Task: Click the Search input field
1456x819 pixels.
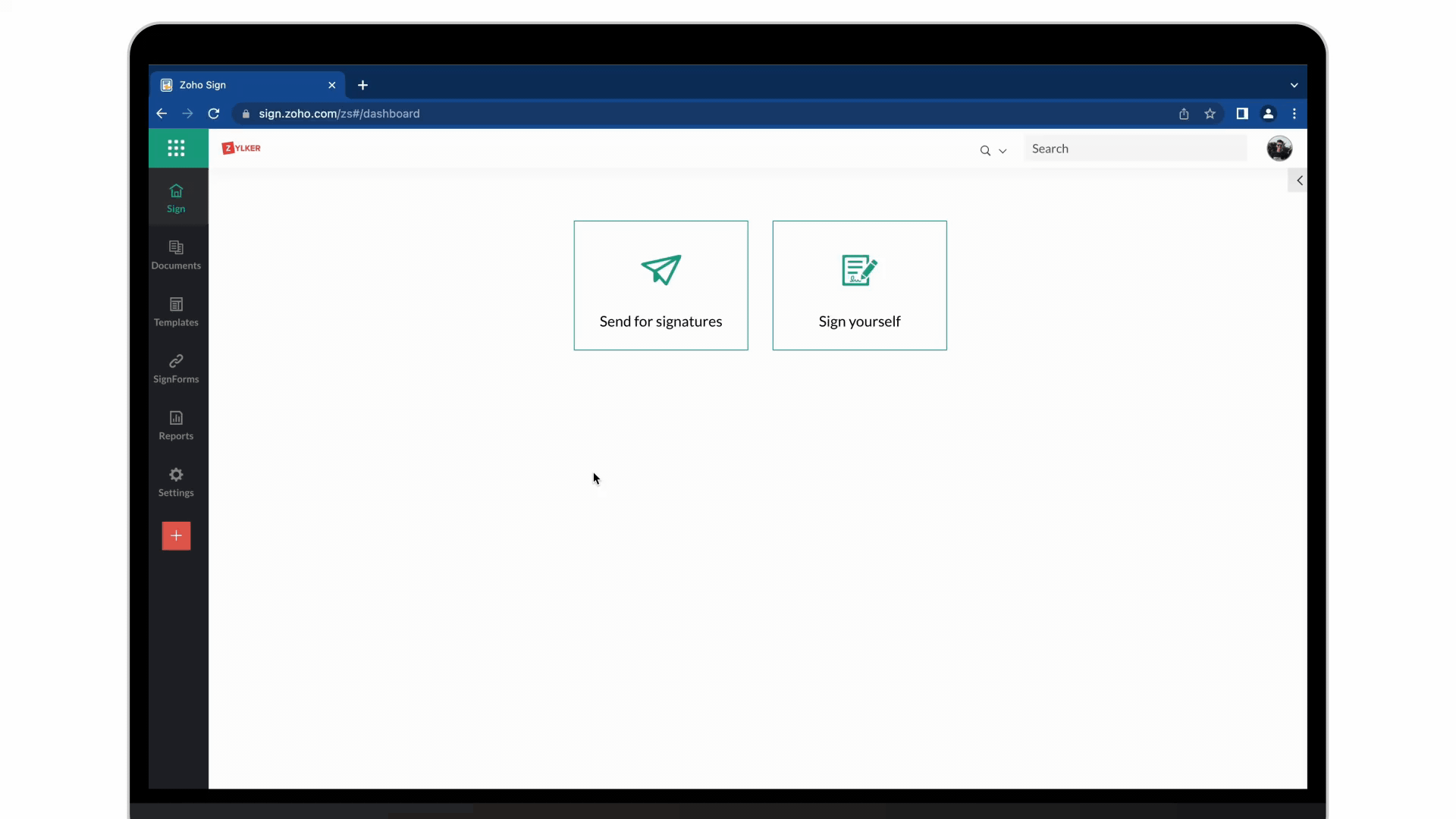Action: tap(1134, 149)
